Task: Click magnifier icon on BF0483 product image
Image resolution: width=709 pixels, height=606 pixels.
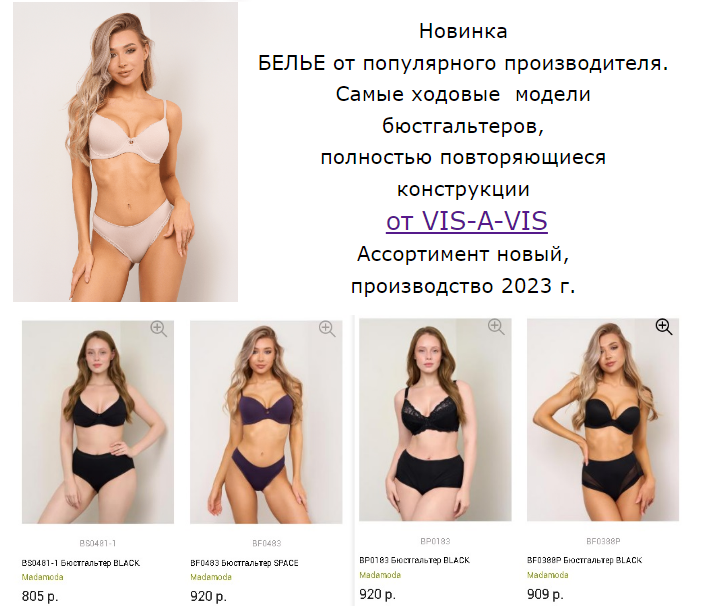Action: 327,329
